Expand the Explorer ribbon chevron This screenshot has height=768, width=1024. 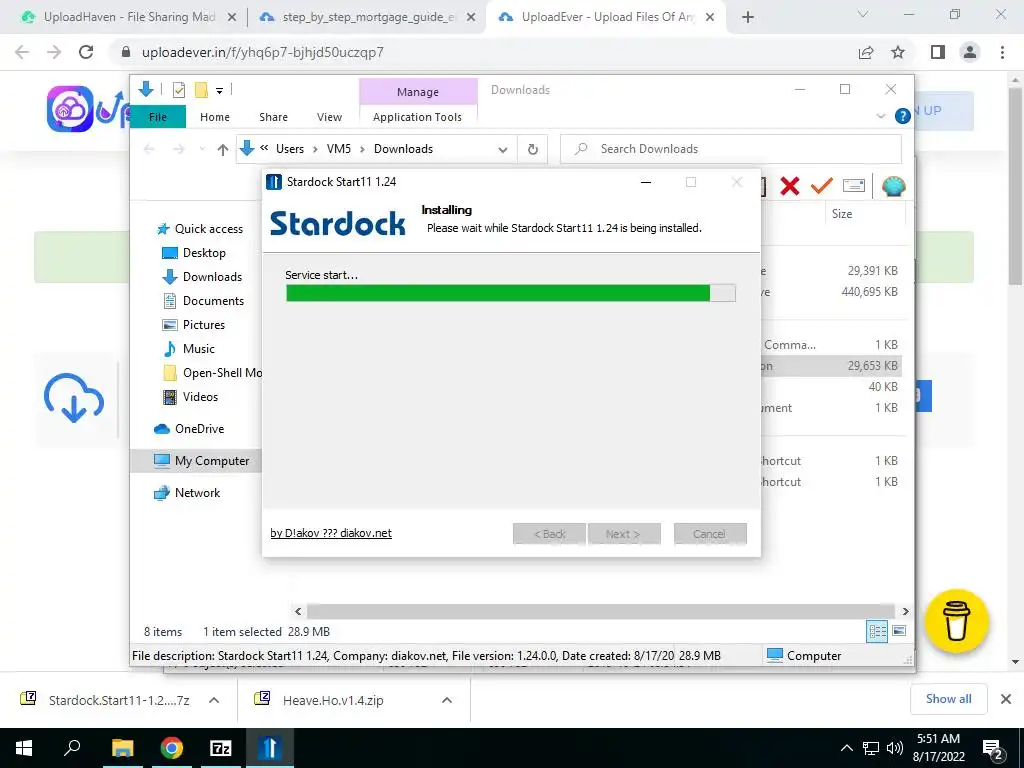point(881,116)
